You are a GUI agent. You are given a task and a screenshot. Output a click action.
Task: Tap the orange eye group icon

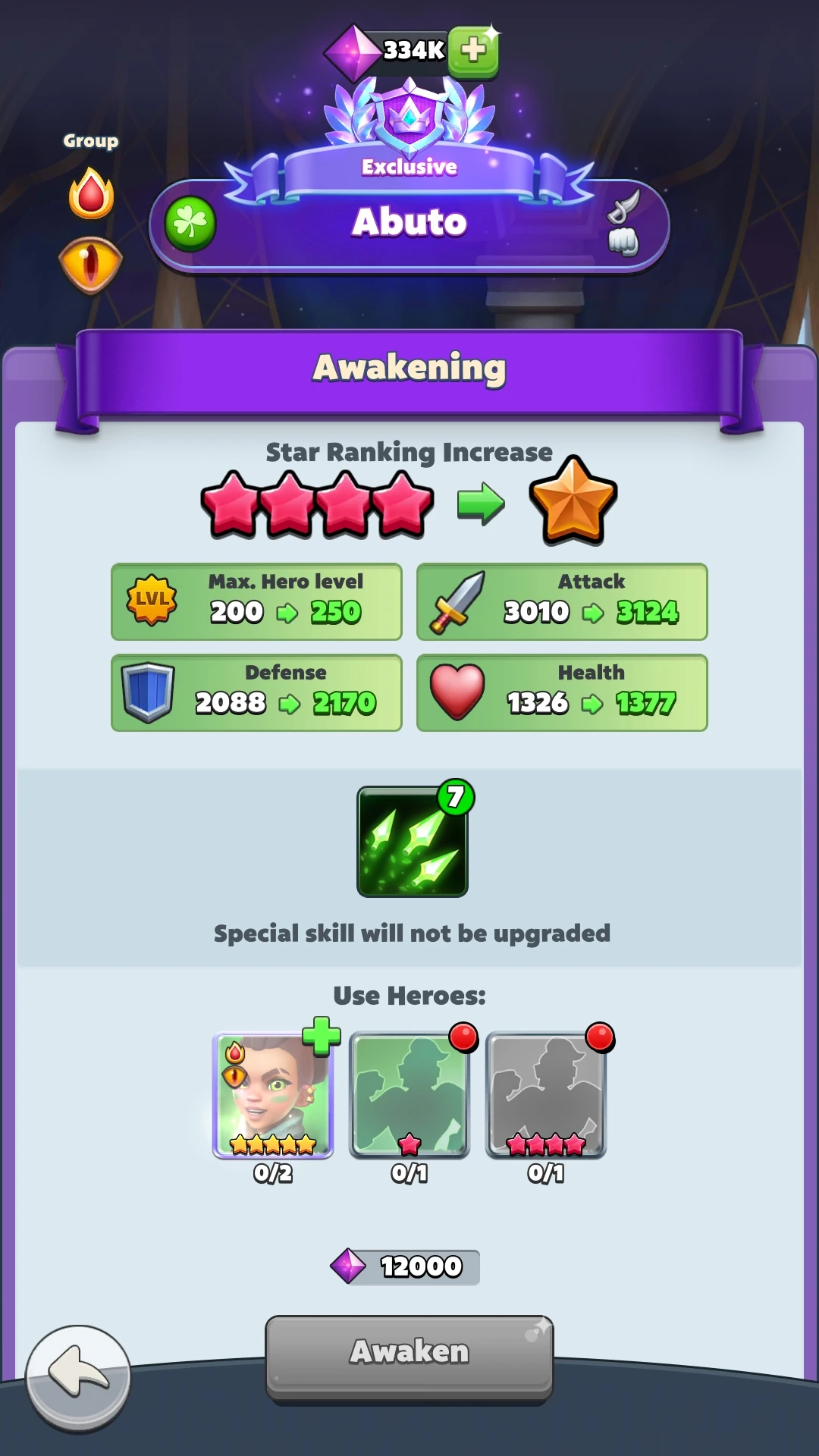coord(91,265)
